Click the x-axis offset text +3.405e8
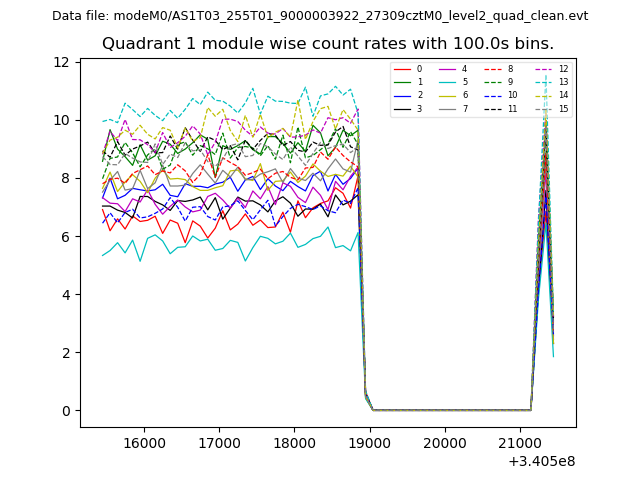The height and width of the screenshot is (480, 640). 542,461
